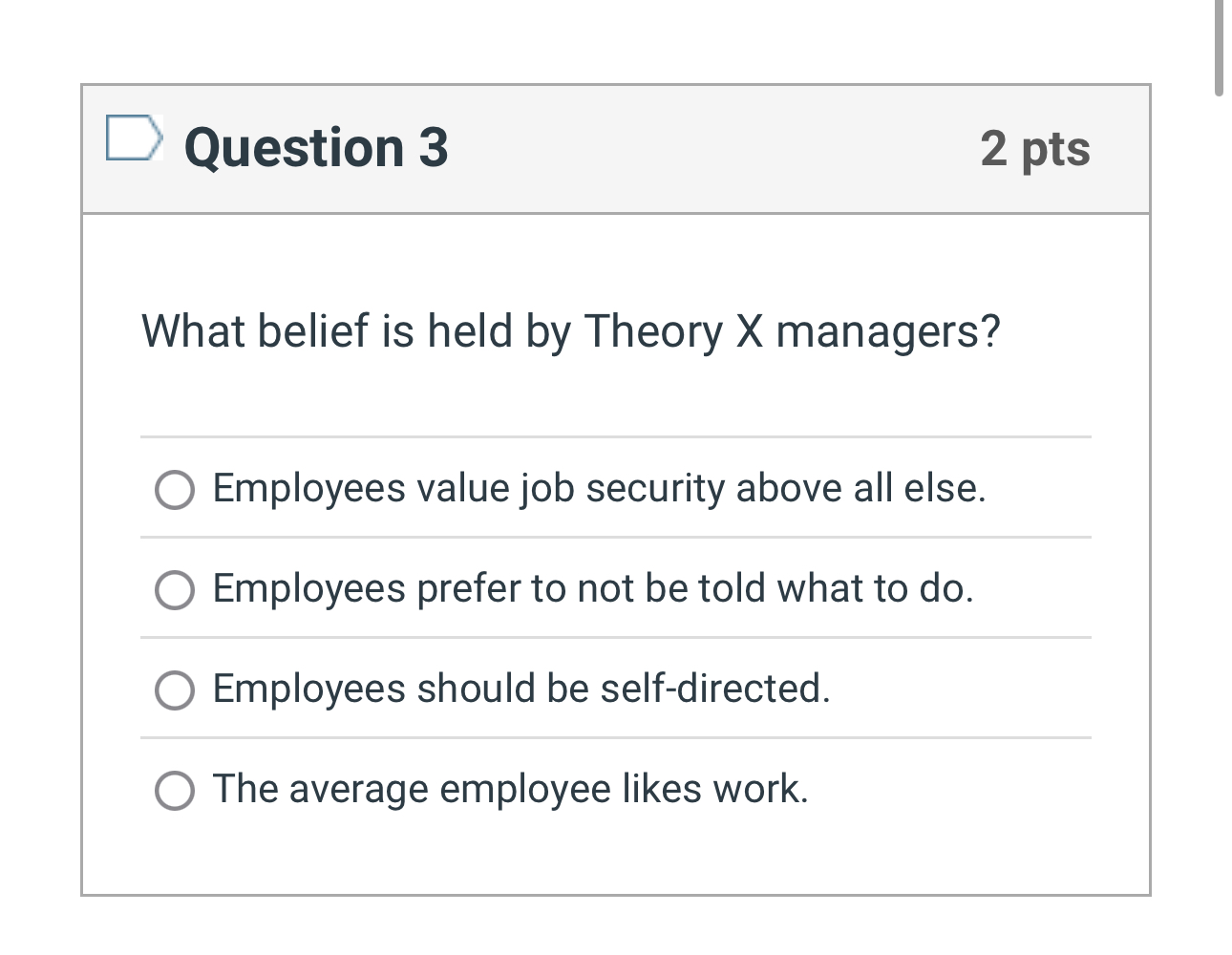Click label 'Employees prefer to not be told what to do.'
The height and width of the screenshot is (955, 1232).
coord(592,588)
